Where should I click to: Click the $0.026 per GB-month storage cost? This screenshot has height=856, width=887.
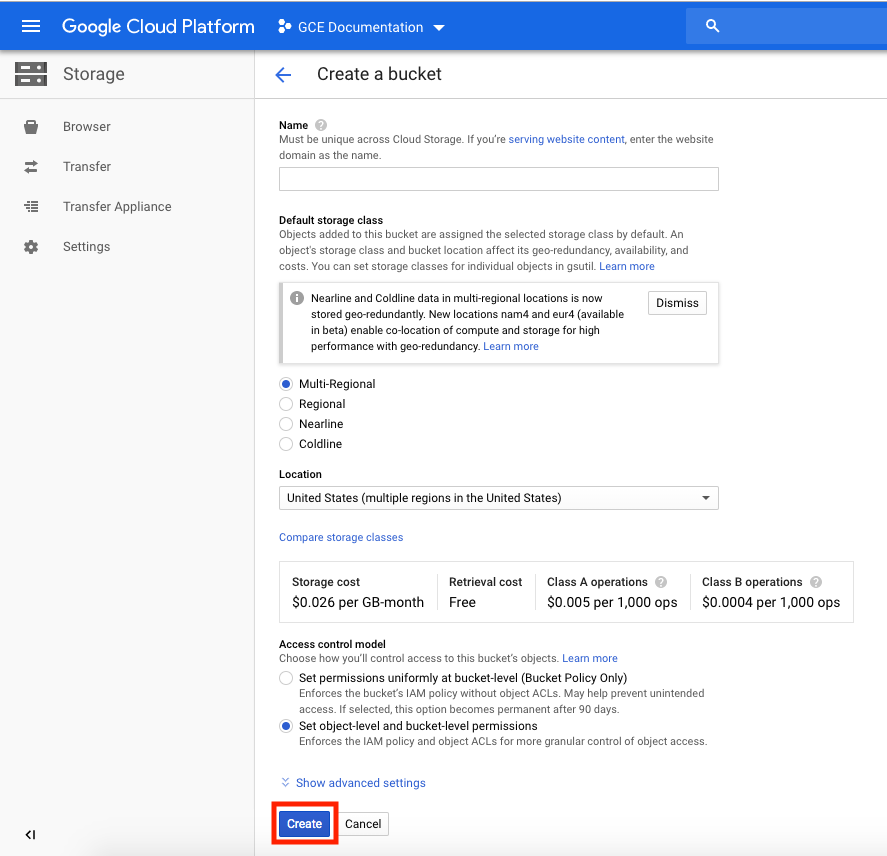click(x=358, y=603)
